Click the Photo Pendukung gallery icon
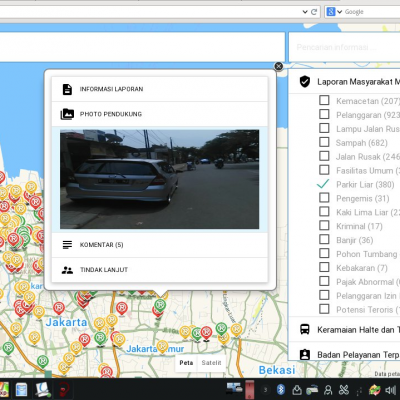Screen dimensions: 400x400 [x=67, y=114]
